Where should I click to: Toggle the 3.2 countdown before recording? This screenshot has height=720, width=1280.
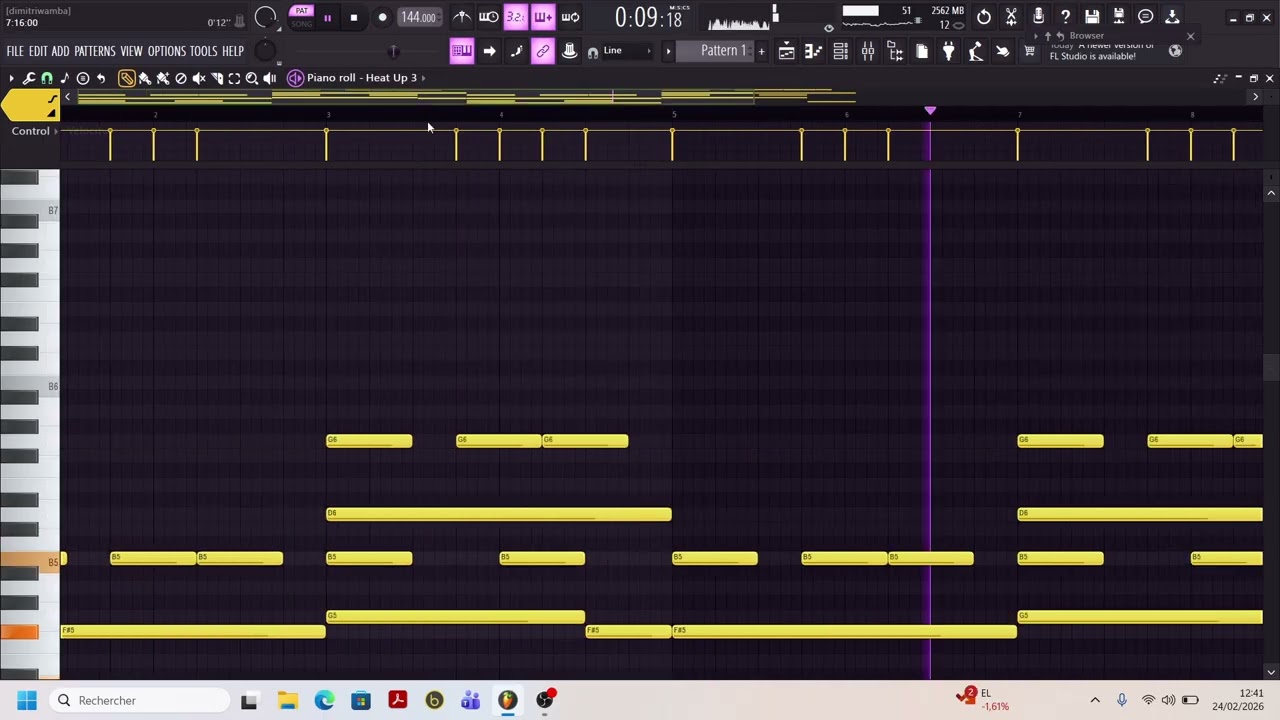tap(515, 17)
